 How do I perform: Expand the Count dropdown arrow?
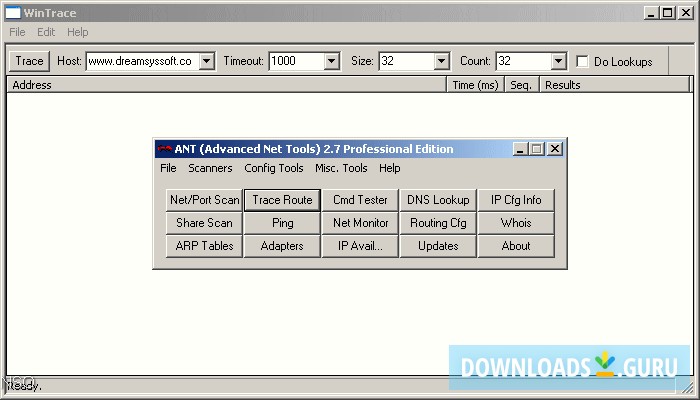[558, 61]
